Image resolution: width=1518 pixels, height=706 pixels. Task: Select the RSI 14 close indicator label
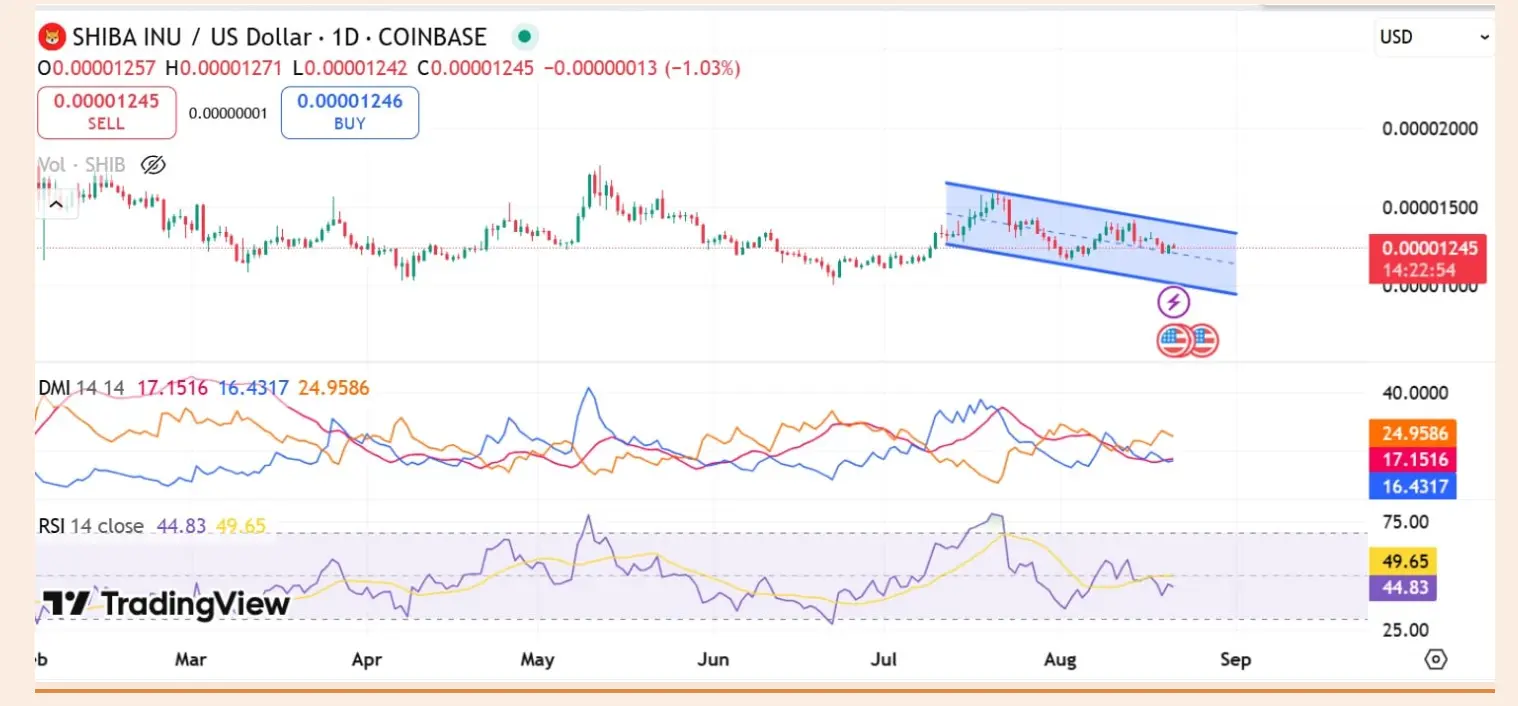[x=91, y=526]
